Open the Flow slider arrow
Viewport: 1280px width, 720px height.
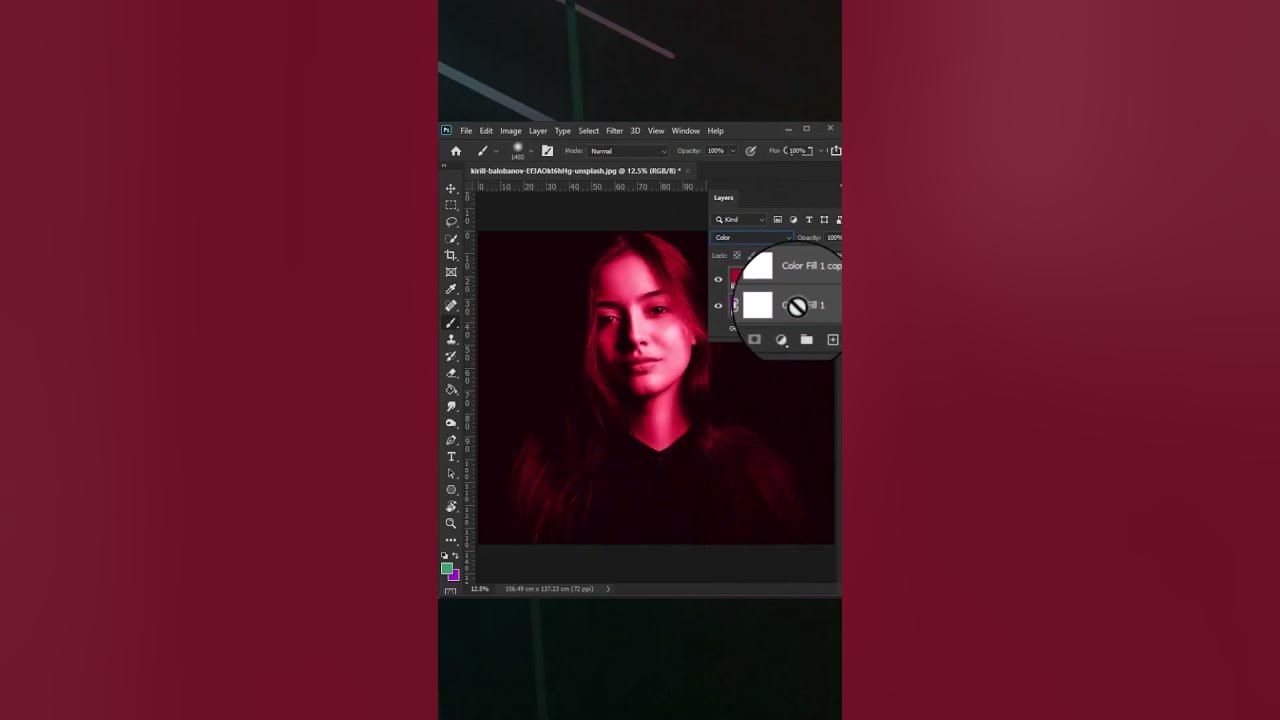[821, 151]
